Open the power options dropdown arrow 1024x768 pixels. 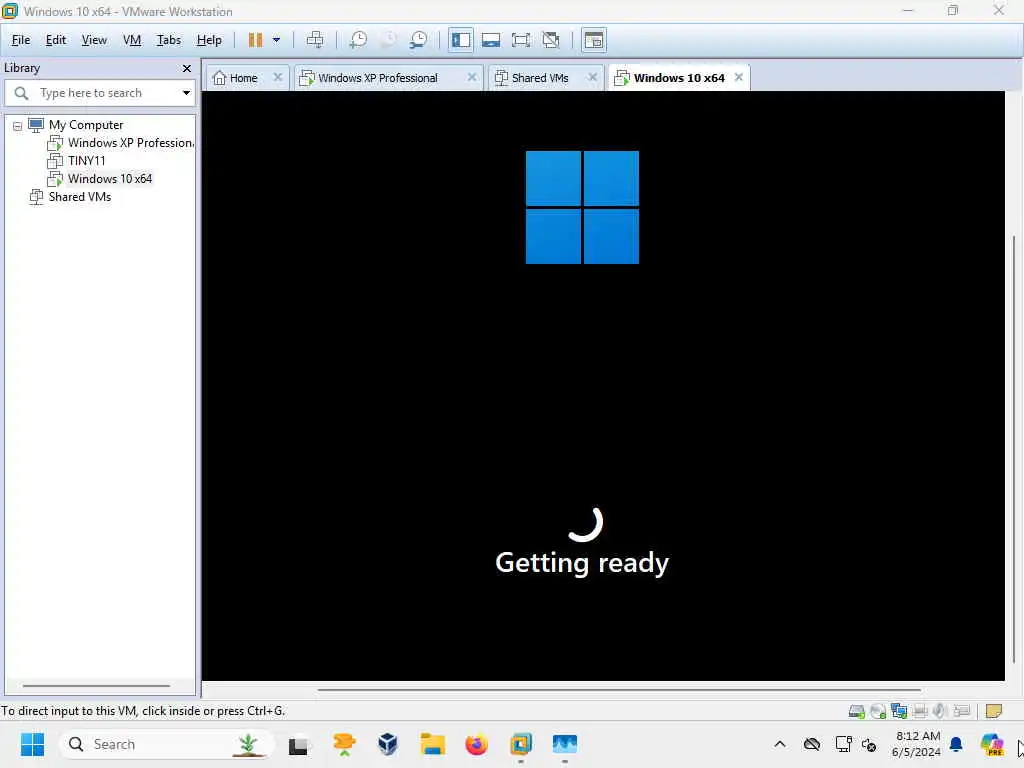276,40
